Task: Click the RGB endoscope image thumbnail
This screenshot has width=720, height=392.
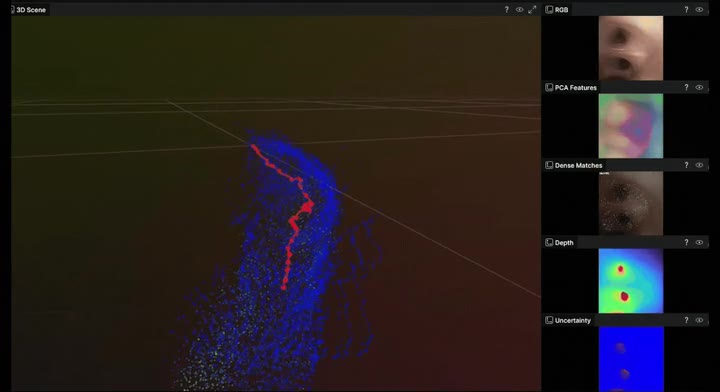Action: pos(631,48)
